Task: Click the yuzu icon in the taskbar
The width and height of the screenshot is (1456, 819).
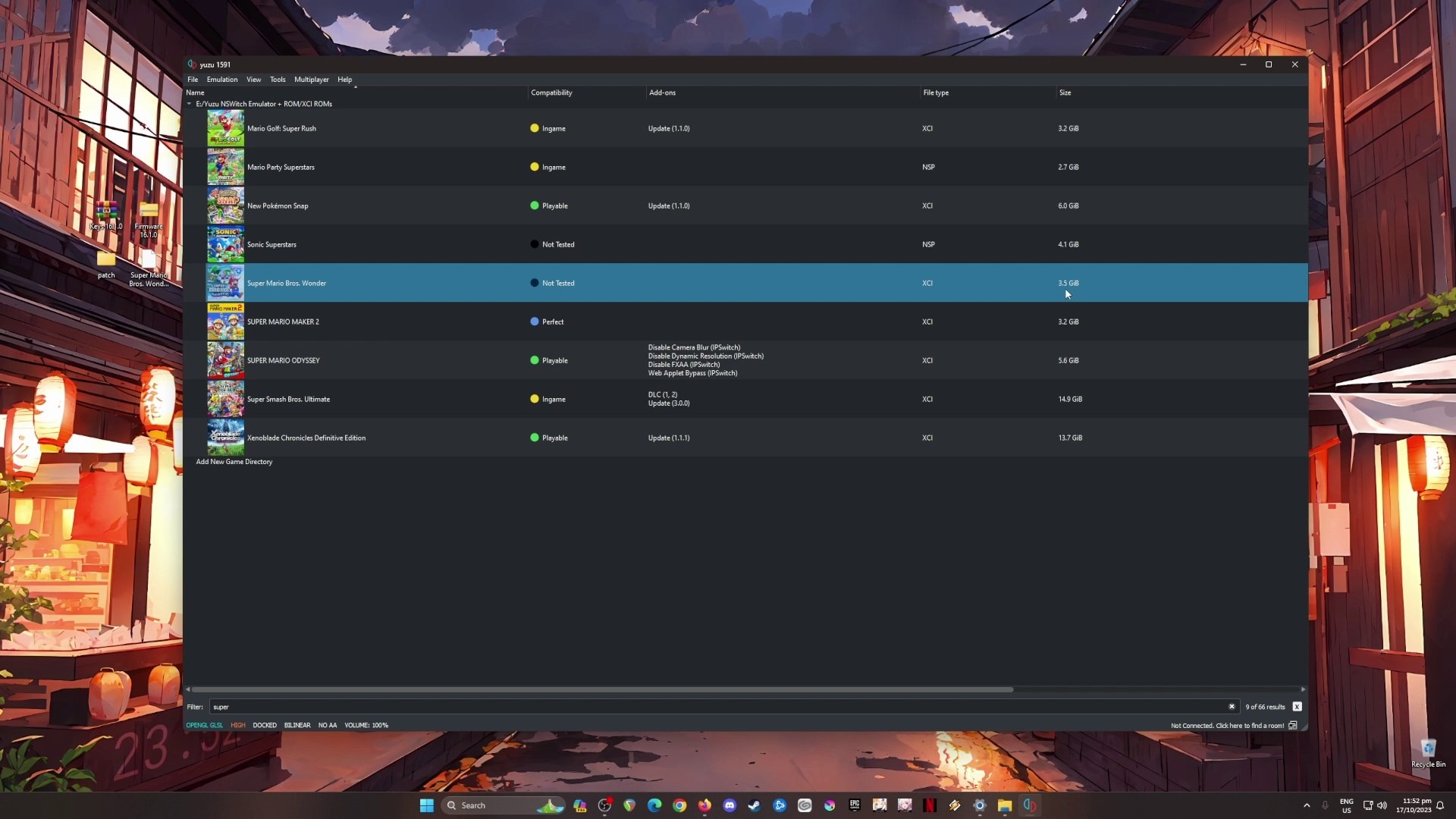Action: 1030,805
